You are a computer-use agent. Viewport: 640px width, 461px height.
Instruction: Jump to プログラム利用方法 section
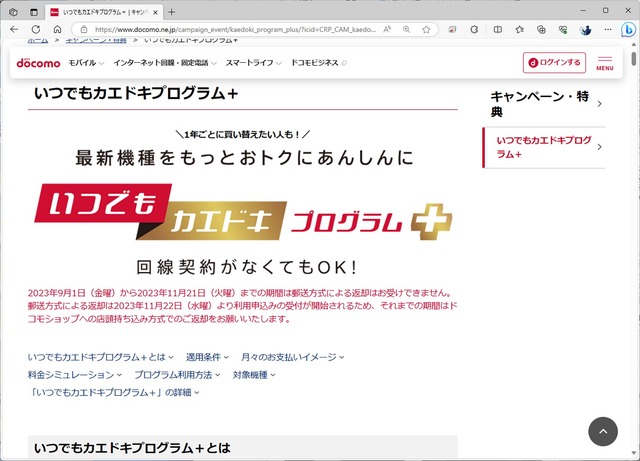point(177,375)
